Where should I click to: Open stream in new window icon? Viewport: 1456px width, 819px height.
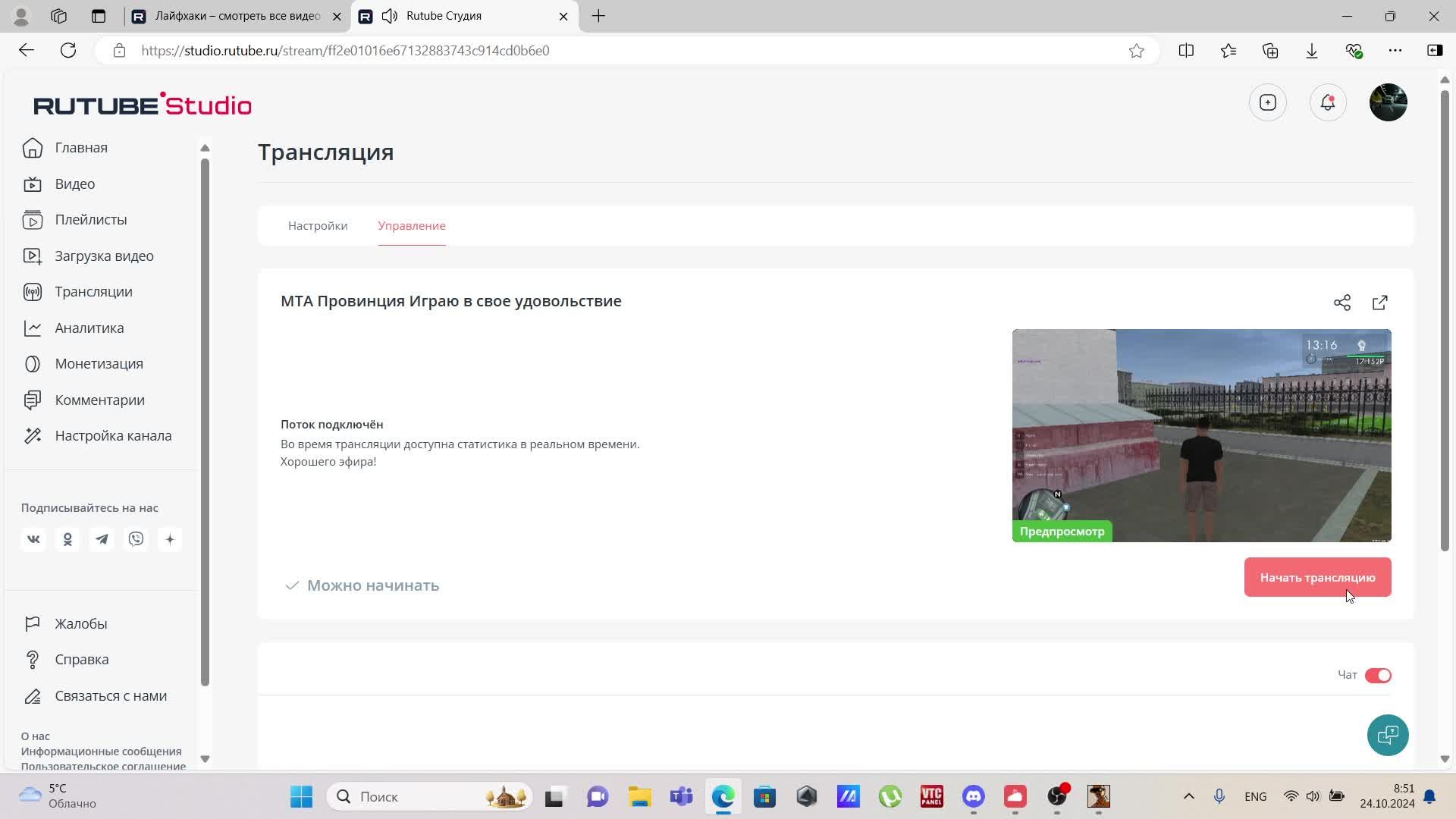(1379, 303)
